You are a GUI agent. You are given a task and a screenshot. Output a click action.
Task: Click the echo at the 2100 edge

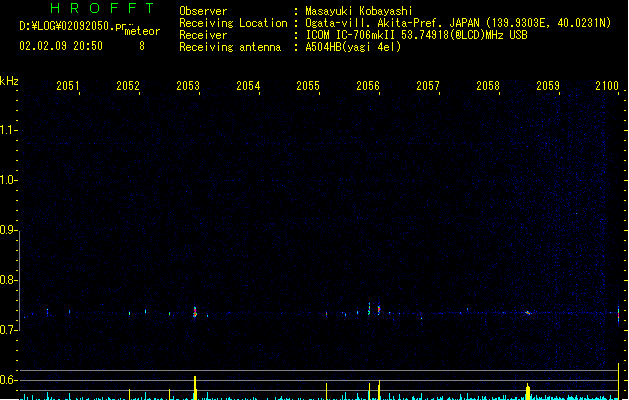pos(618,314)
